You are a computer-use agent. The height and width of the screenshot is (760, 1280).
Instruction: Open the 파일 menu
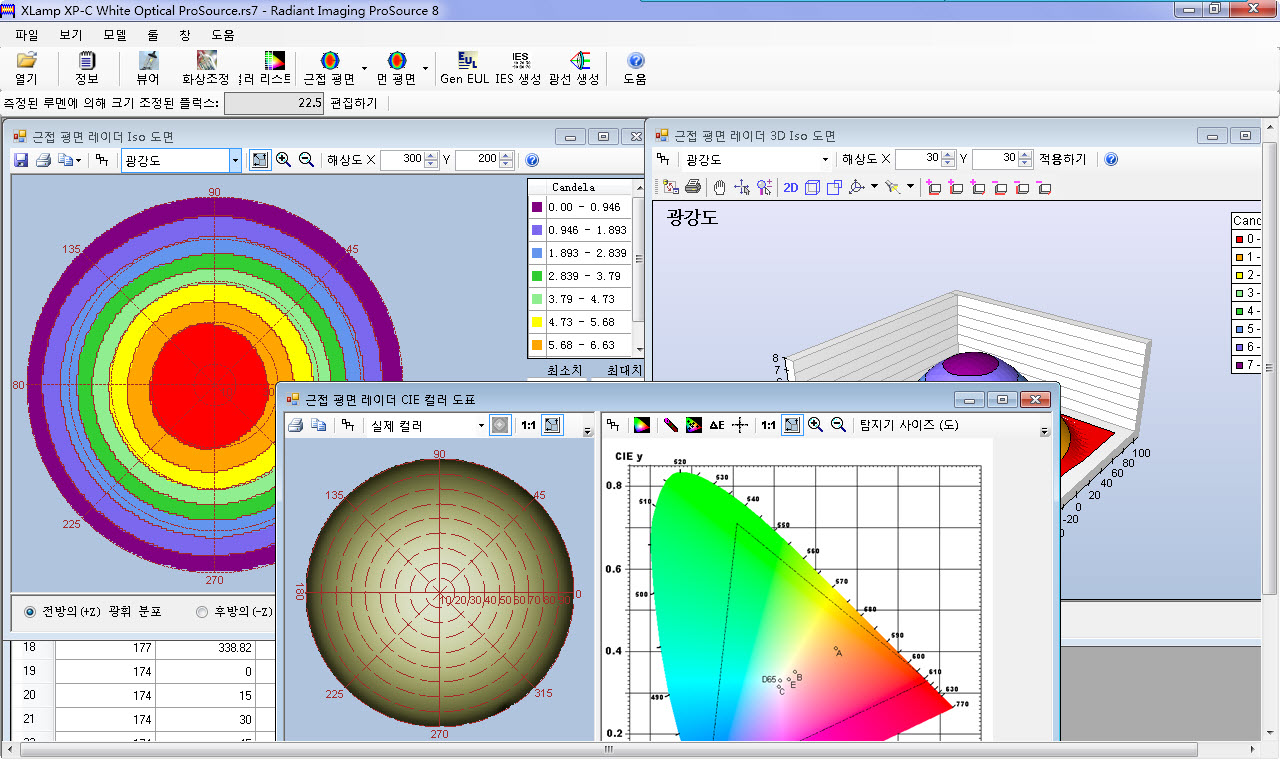click(x=27, y=35)
